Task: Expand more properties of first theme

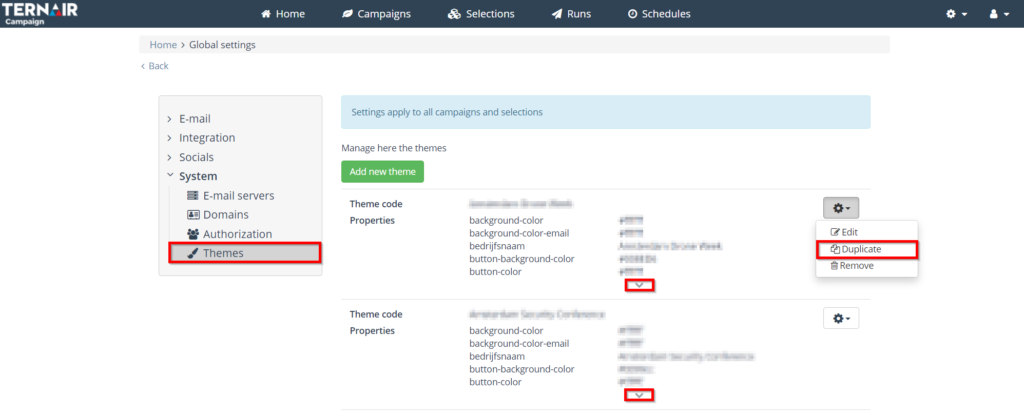Action: tap(638, 286)
